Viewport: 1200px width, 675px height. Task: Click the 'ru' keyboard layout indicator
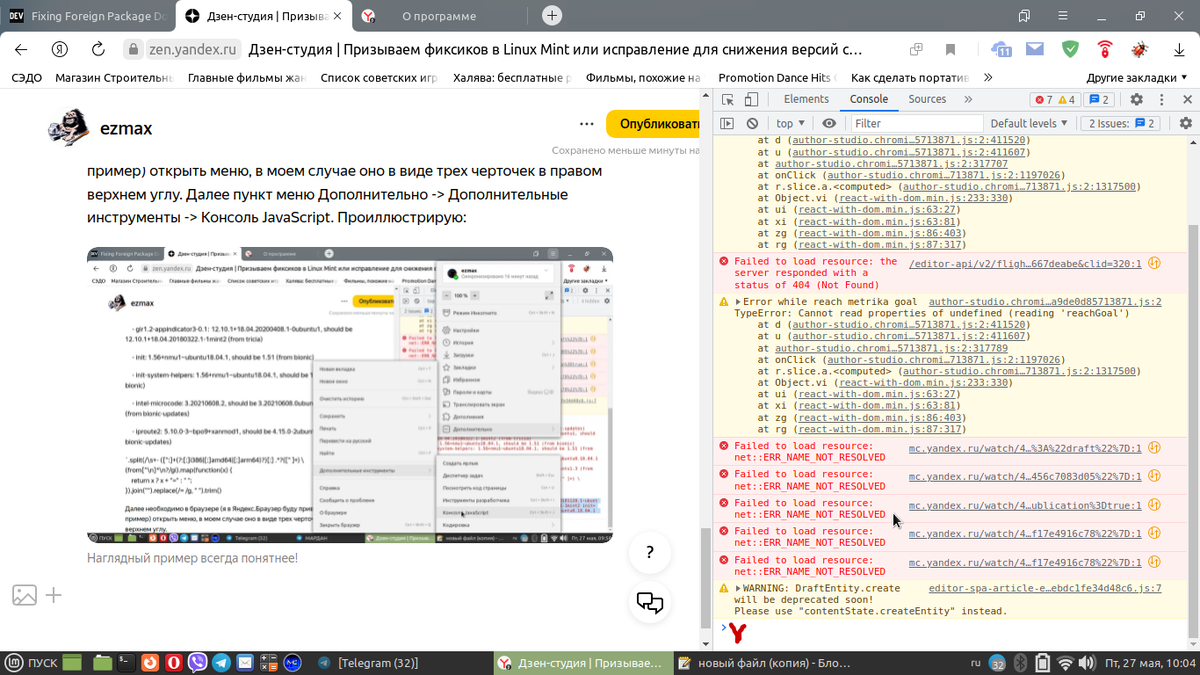point(976,662)
